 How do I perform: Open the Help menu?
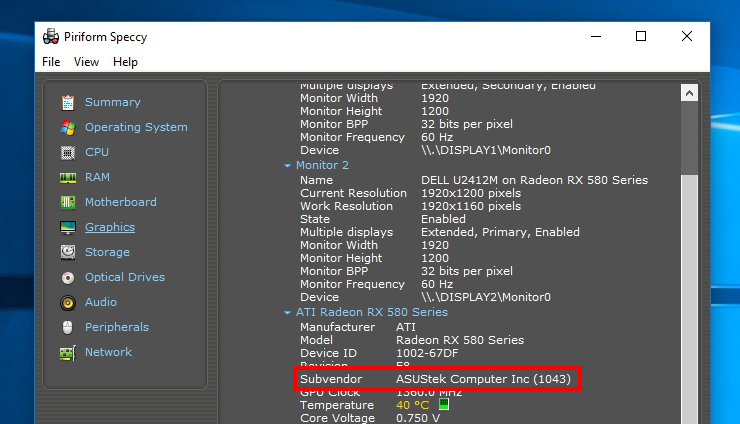(x=125, y=62)
